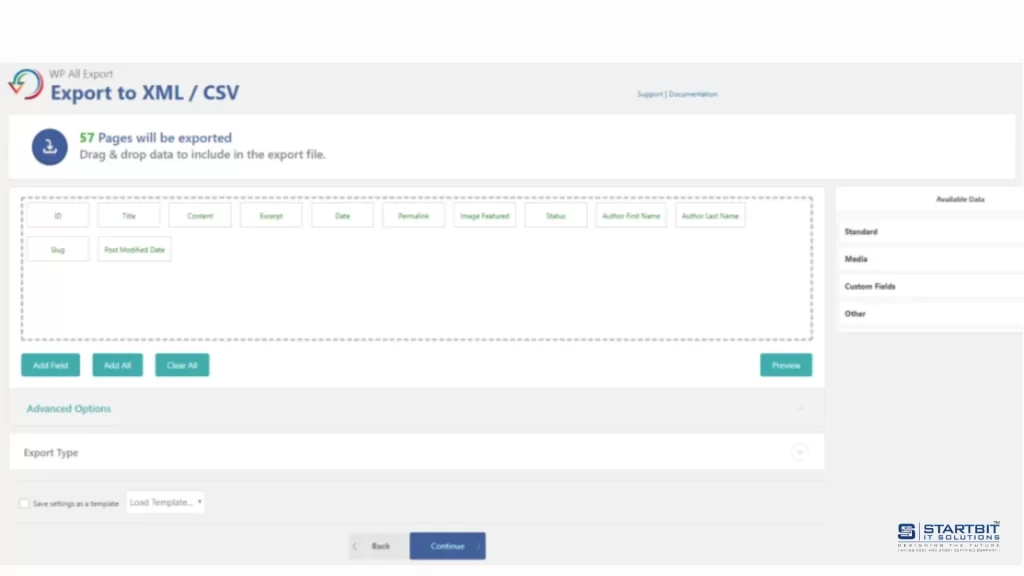Enable the Save settings as a template checkbox

pos(23,502)
